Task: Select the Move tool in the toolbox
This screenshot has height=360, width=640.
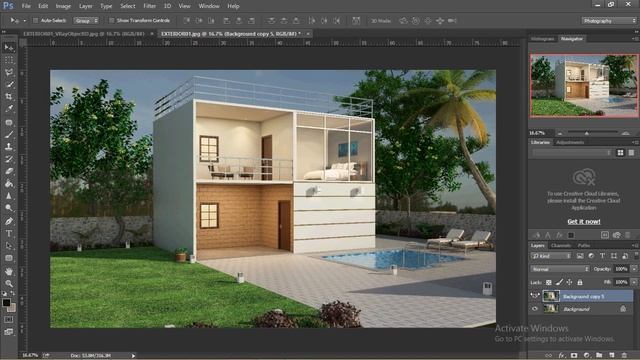Action: (9, 48)
